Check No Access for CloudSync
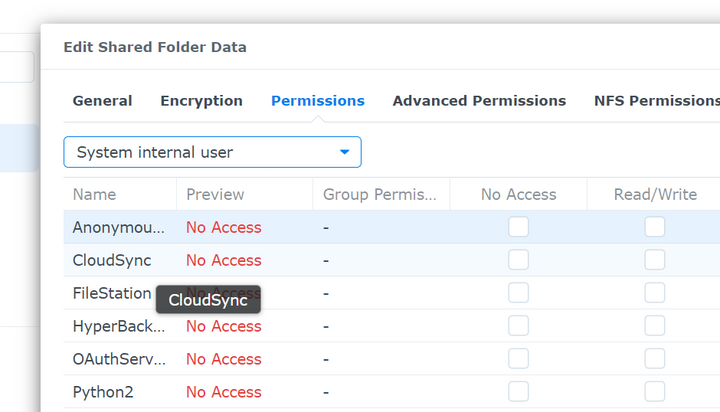 [518, 260]
